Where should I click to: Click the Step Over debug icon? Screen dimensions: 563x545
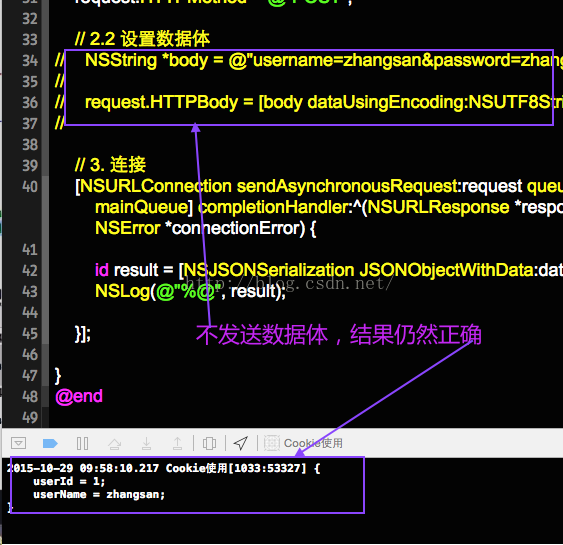[115, 444]
